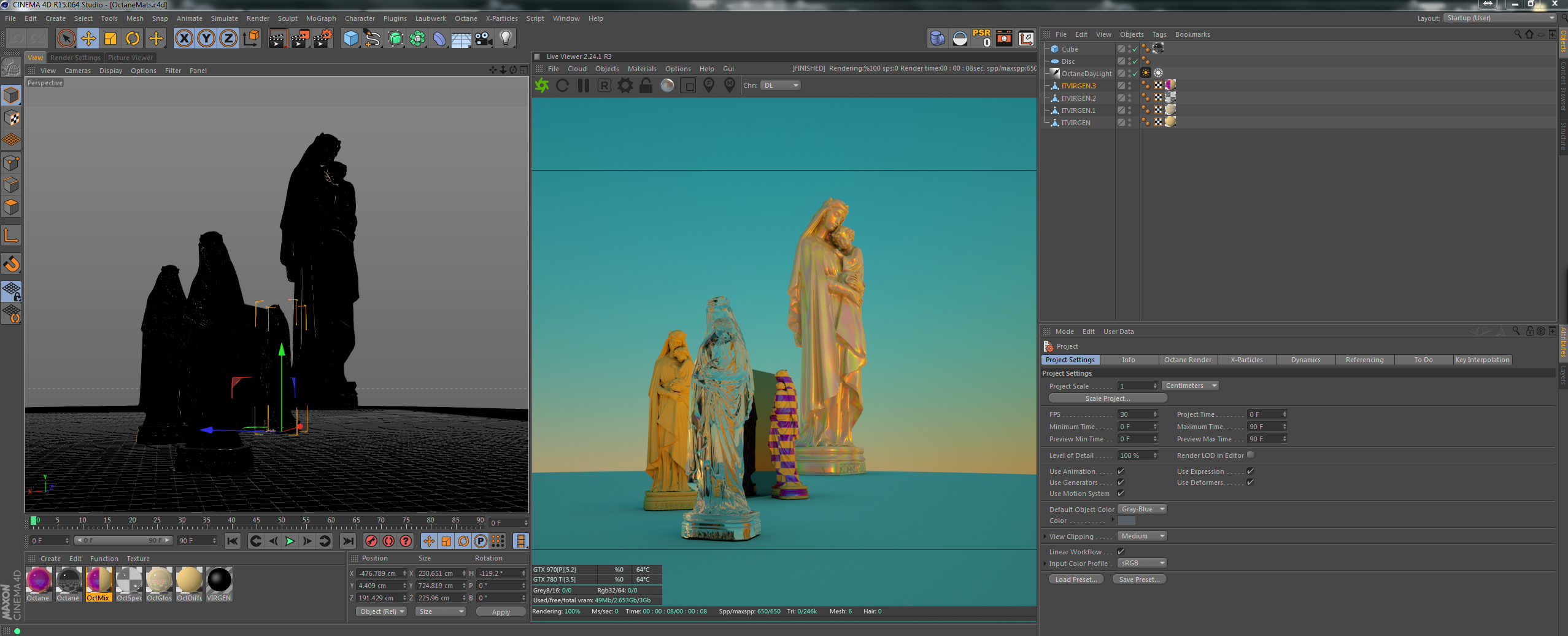Toggle Linear Workflow checkbox
Screen dimensions: 1568x636
[x=1121, y=552]
